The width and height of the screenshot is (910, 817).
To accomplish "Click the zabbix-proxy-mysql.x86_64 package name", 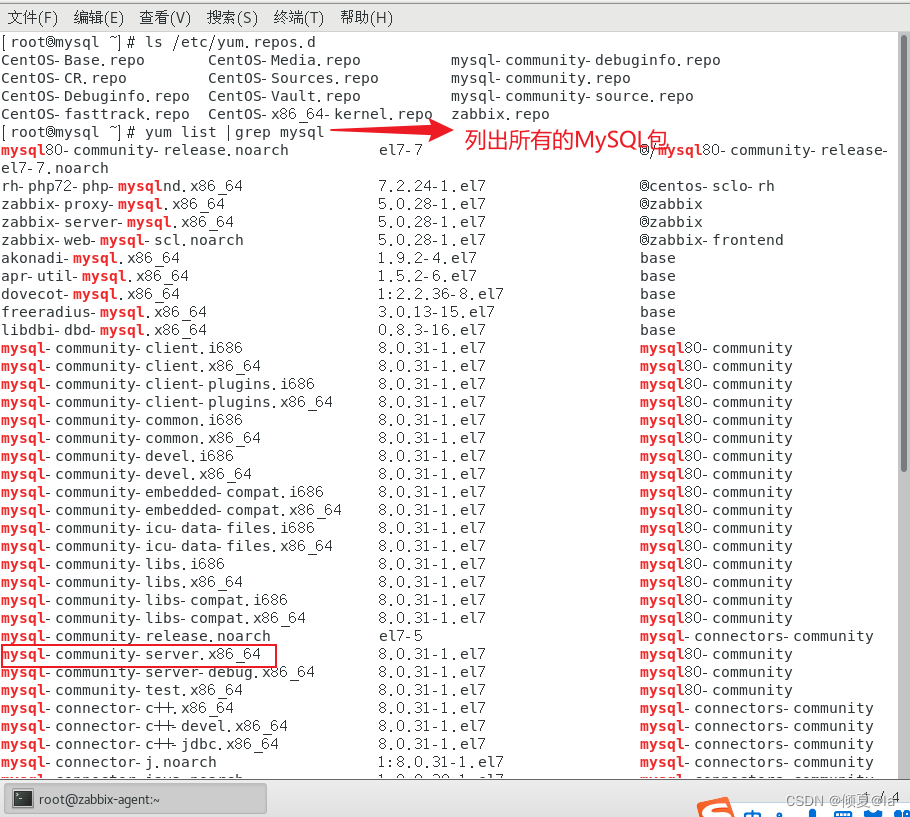I will coord(113,204).
